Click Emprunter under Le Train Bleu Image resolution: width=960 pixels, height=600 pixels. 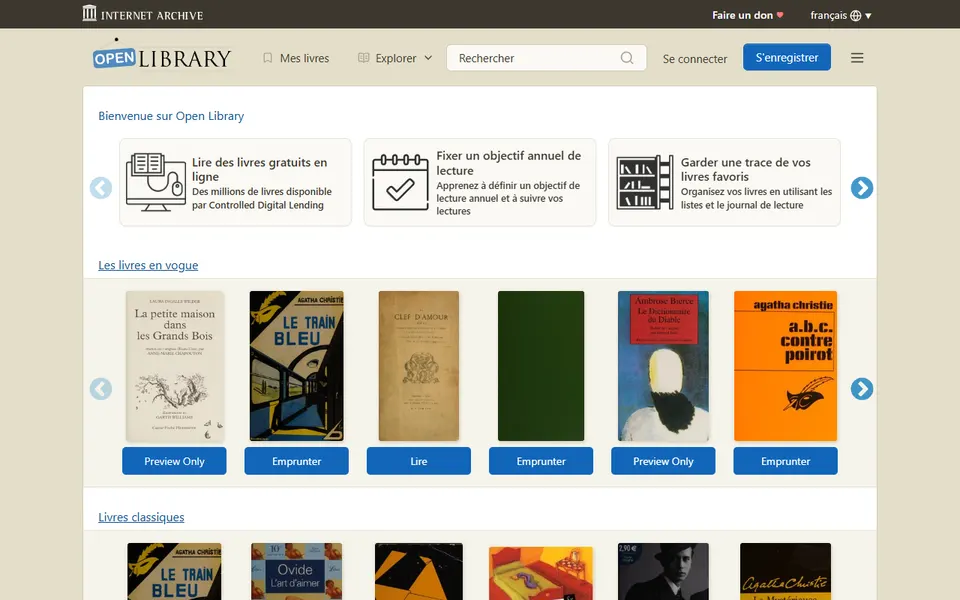click(x=296, y=461)
